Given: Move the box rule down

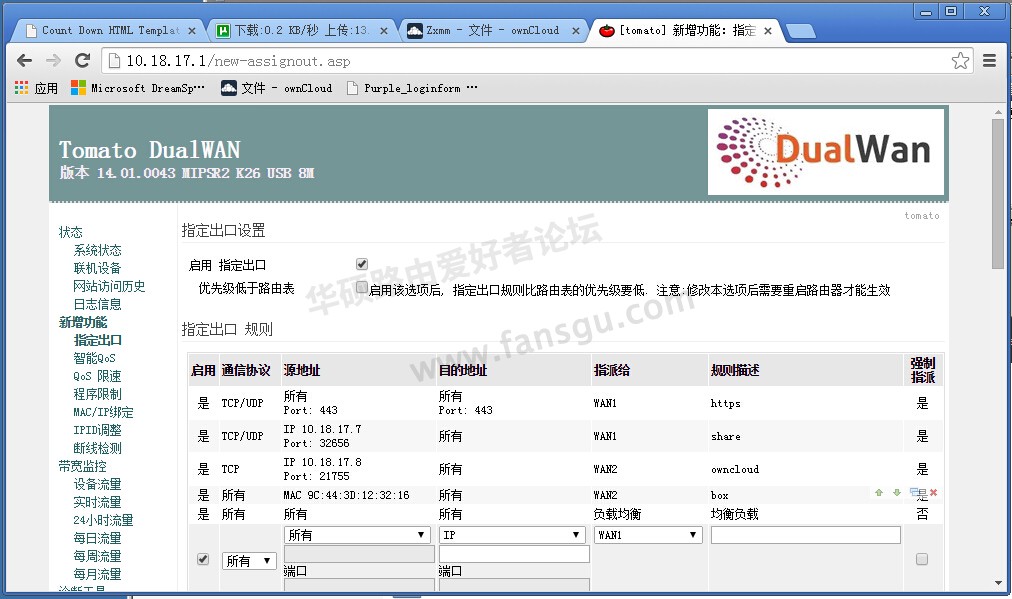Looking at the screenshot, I should point(896,492).
